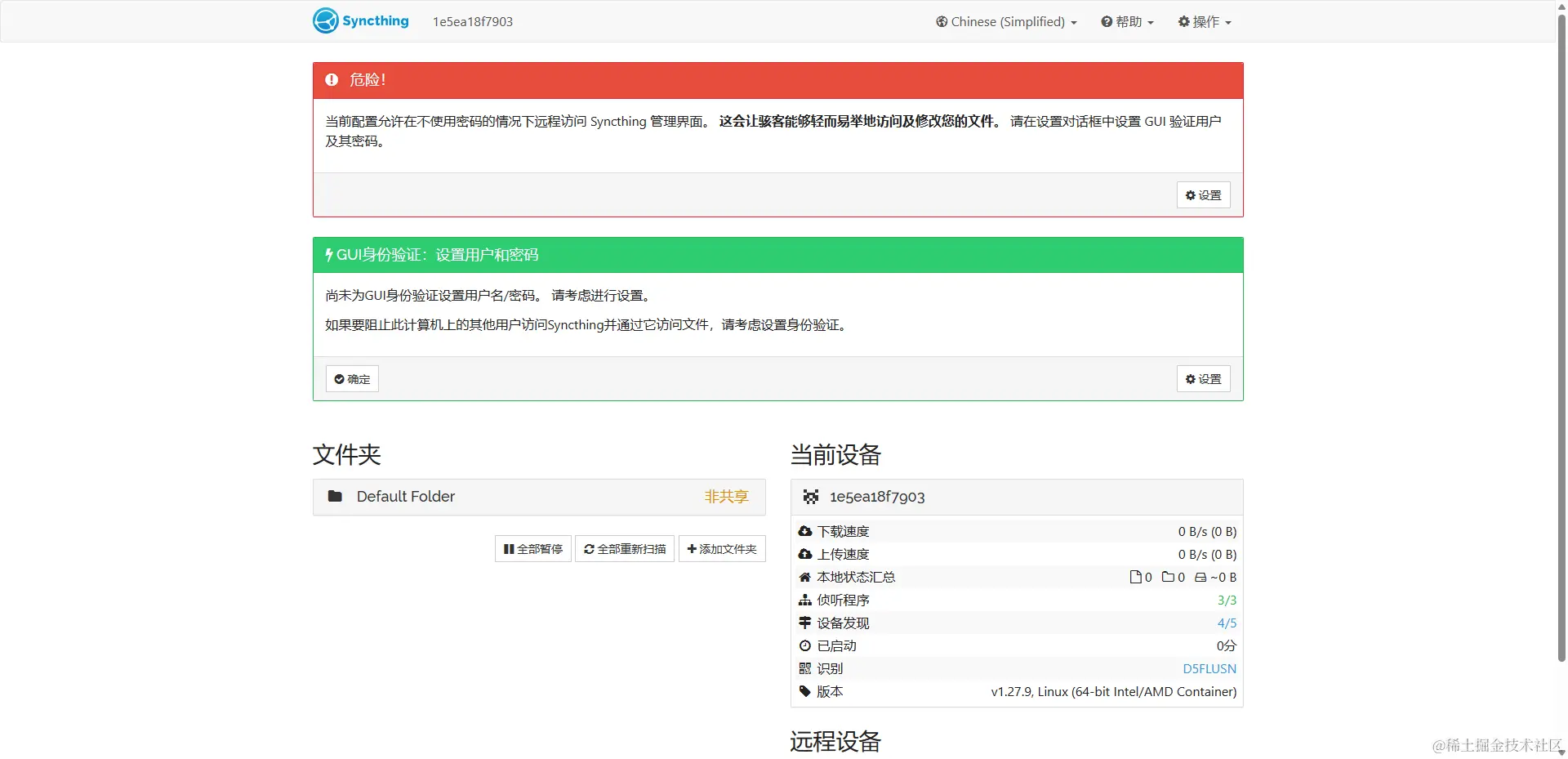Click the exclamation icon in the 危险 header

[x=332, y=79]
